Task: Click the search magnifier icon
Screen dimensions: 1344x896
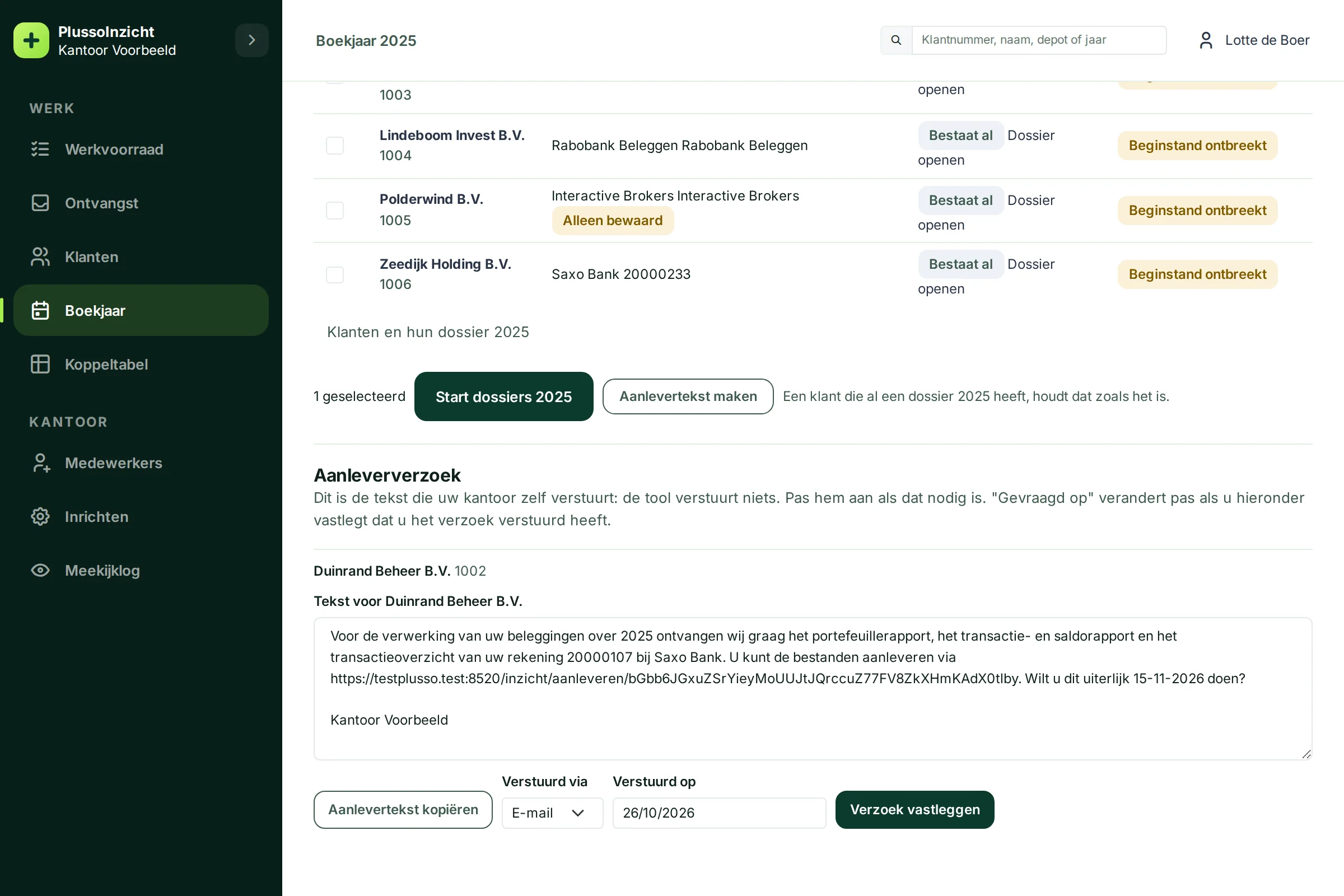Action: click(x=896, y=40)
